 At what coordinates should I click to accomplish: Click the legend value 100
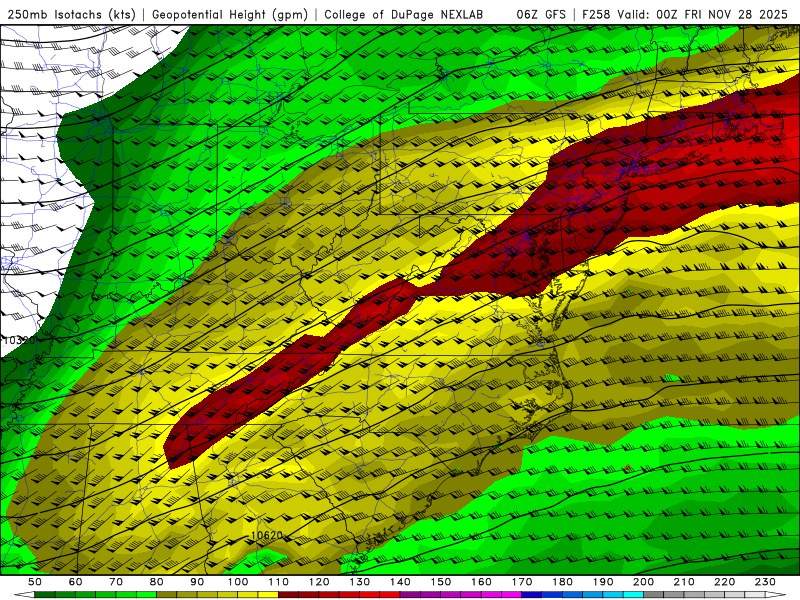(x=238, y=582)
